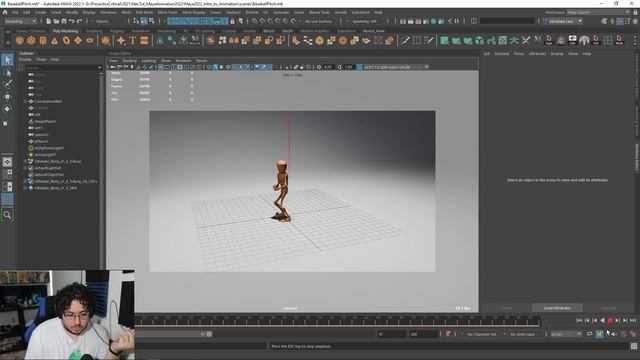Click the lock icon beside workspace selector
The image size is (640, 360).
point(636,12)
